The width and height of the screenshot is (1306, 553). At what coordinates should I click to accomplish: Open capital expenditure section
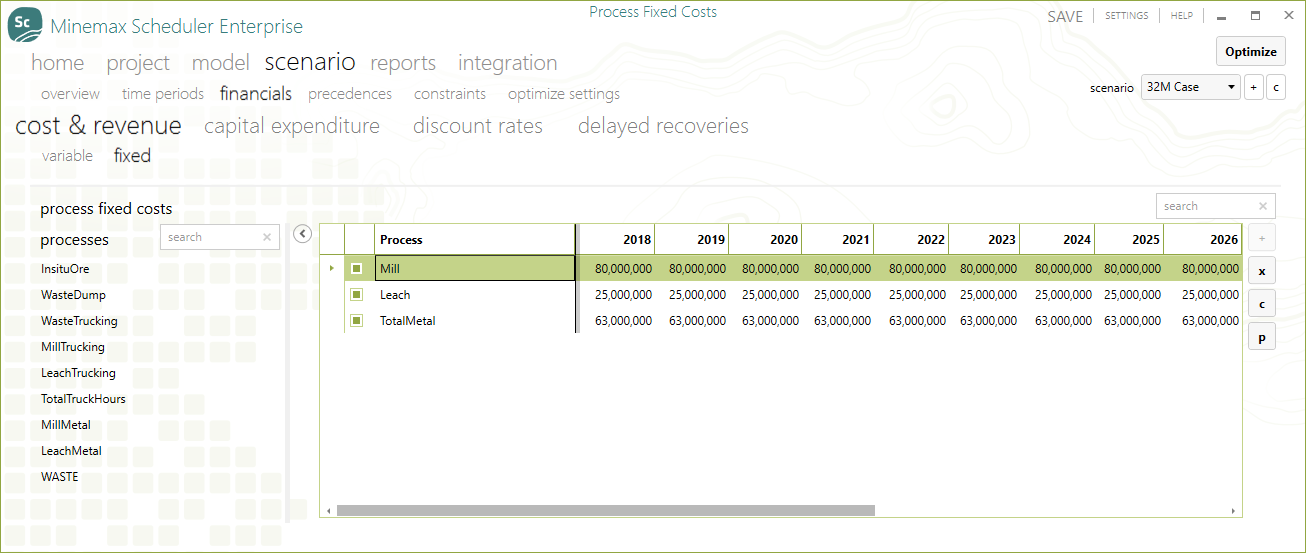coord(292,126)
